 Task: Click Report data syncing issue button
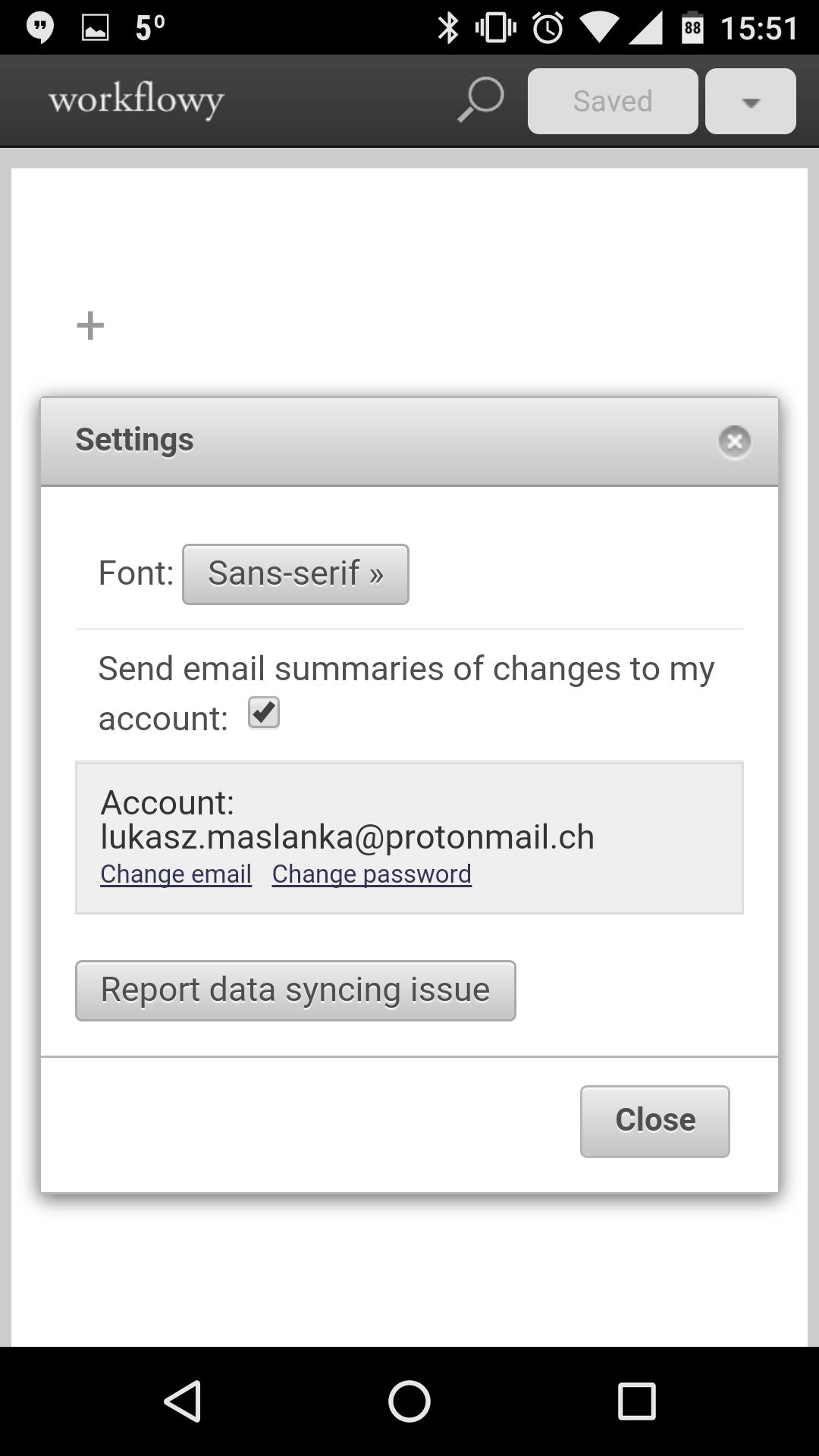(x=296, y=990)
